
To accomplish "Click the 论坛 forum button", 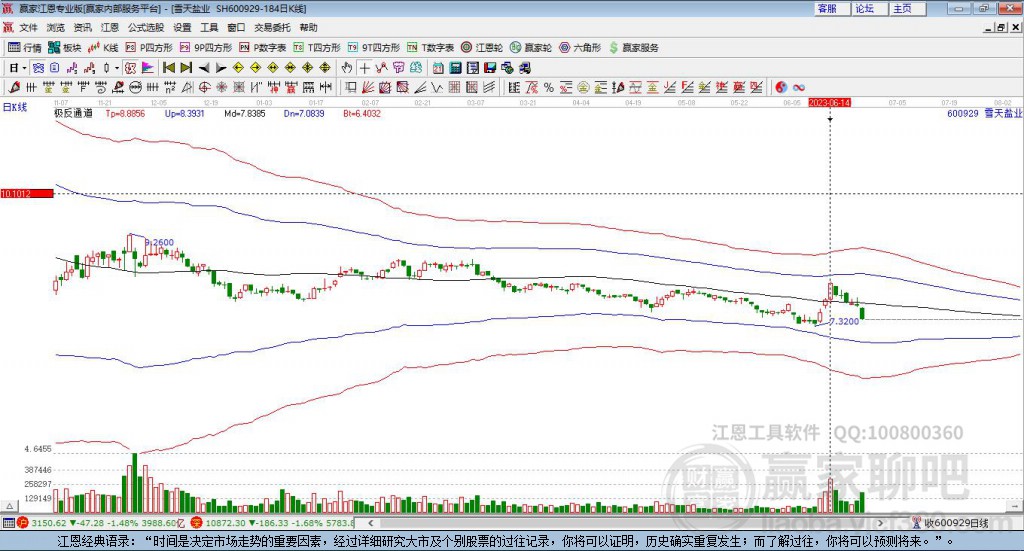I will (869, 8).
